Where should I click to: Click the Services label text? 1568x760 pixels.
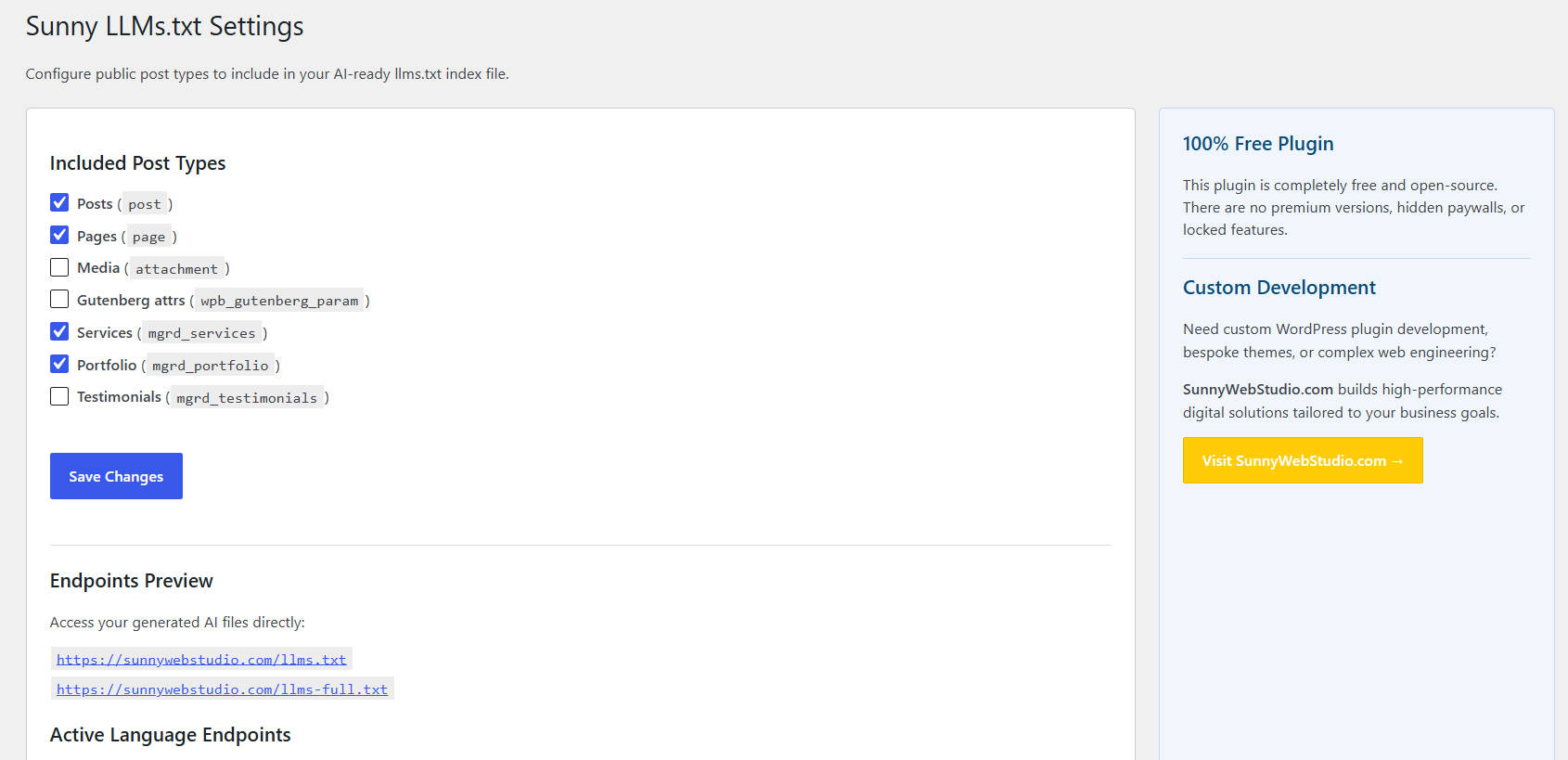point(105,333)
